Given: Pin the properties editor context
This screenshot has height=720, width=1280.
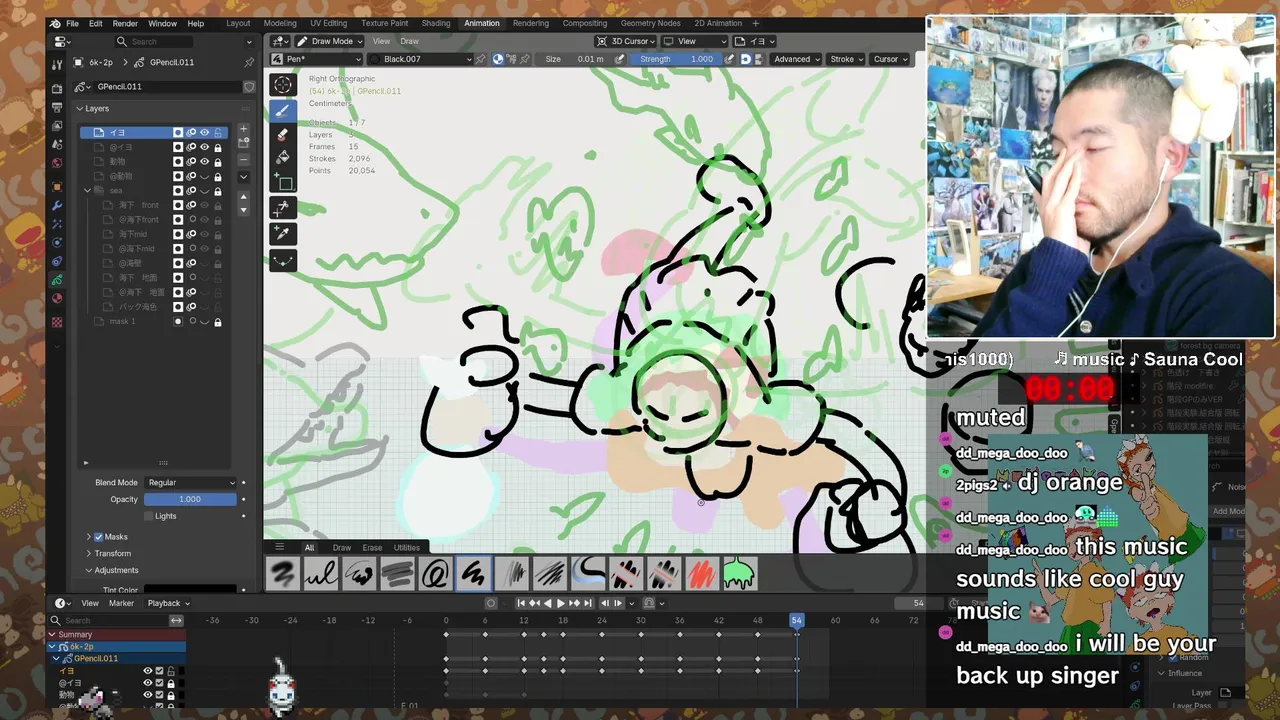Looking at the screenshot, I should coord(249,62).
